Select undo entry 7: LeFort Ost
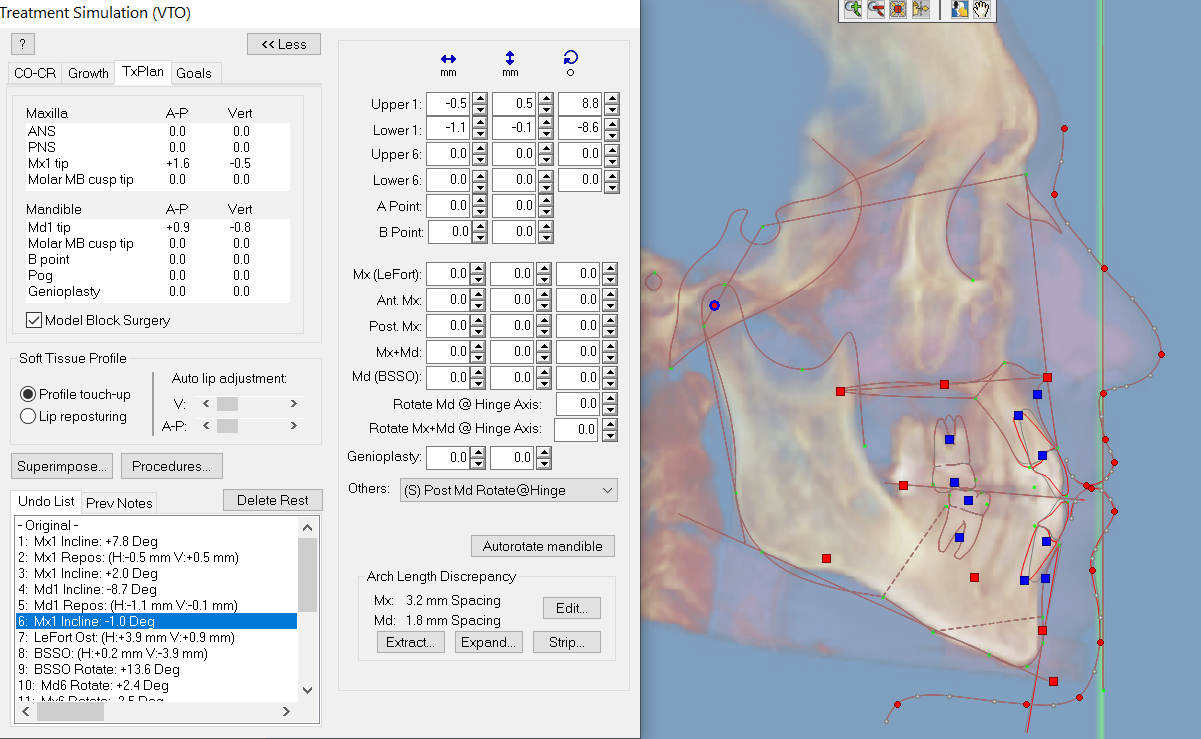 [157, 637]
